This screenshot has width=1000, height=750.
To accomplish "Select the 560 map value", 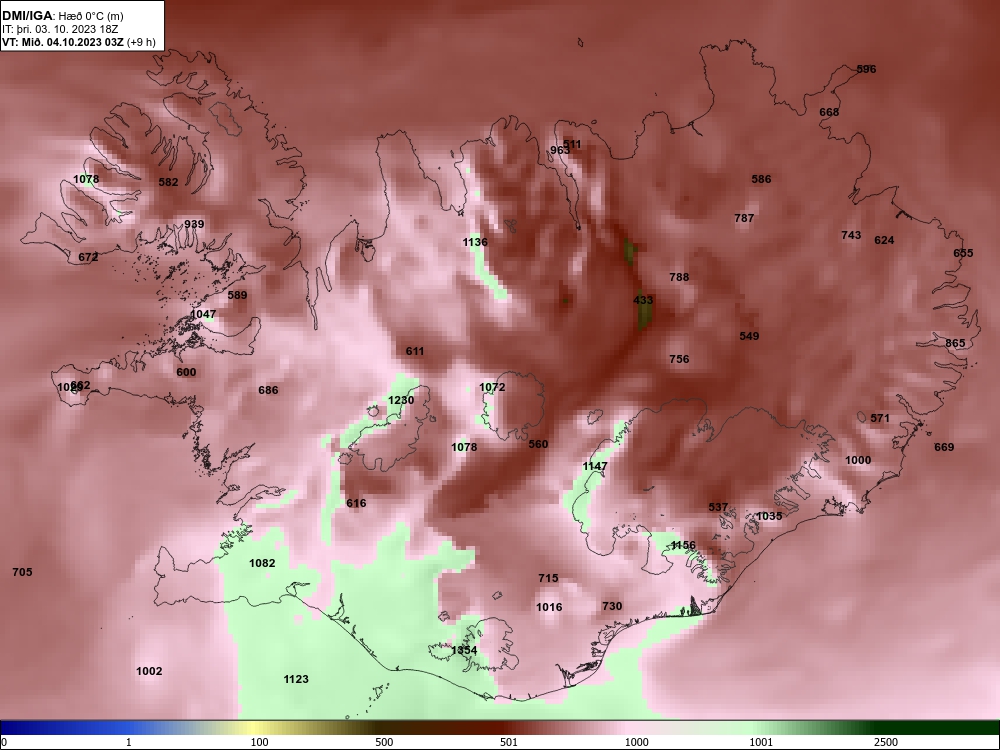I will (538, 445).
